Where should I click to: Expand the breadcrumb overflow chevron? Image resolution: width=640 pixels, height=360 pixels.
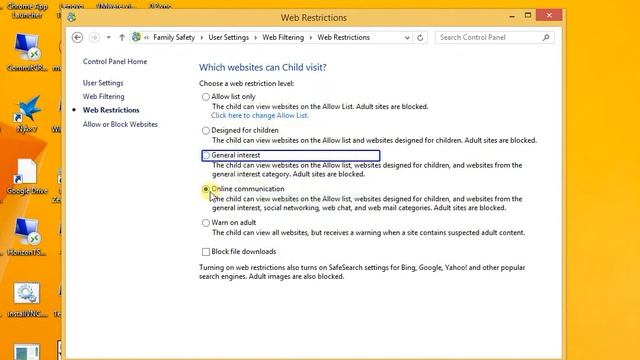pos(147,38)
